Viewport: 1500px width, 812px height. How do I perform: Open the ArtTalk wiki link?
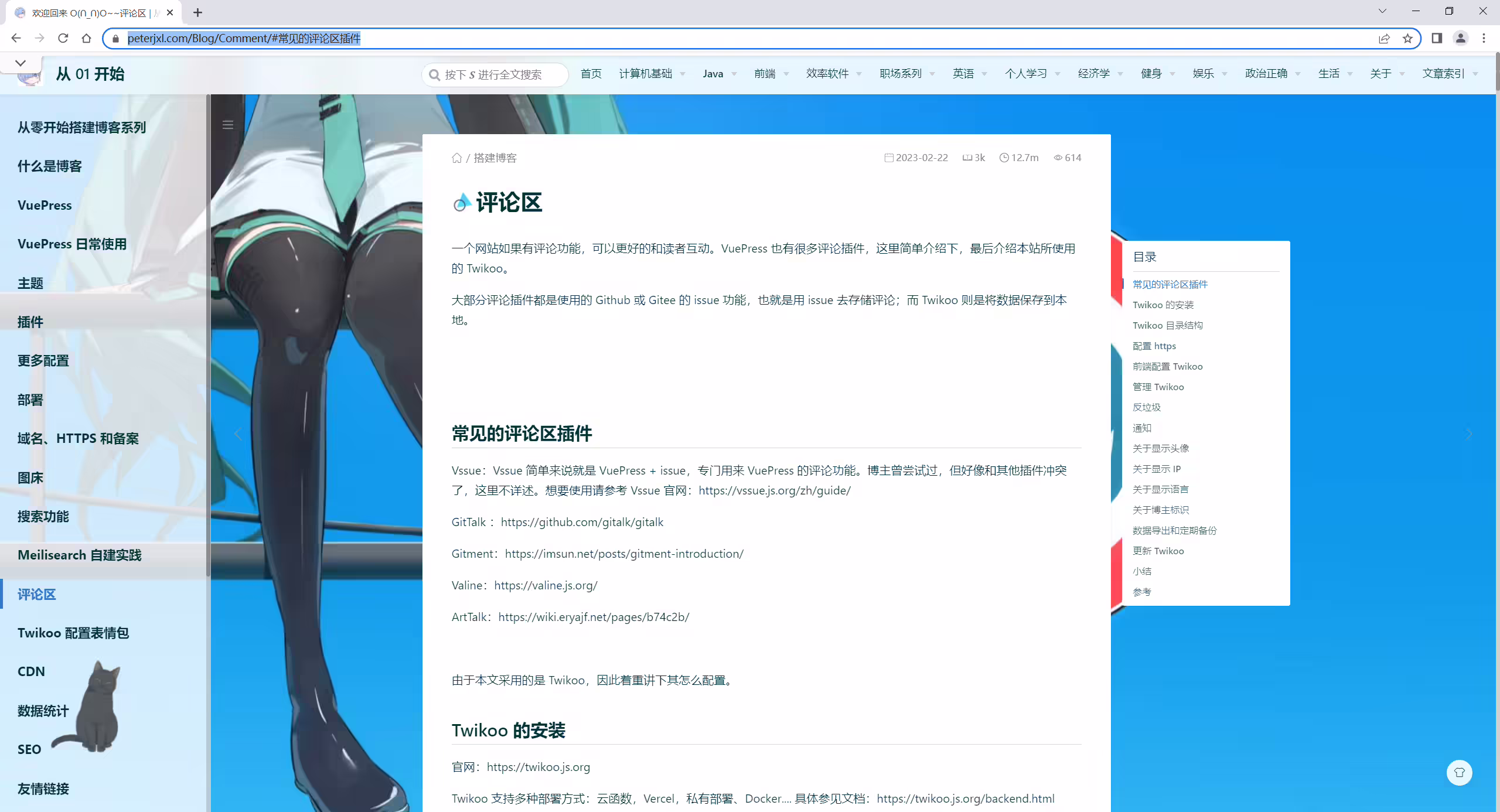594,617
